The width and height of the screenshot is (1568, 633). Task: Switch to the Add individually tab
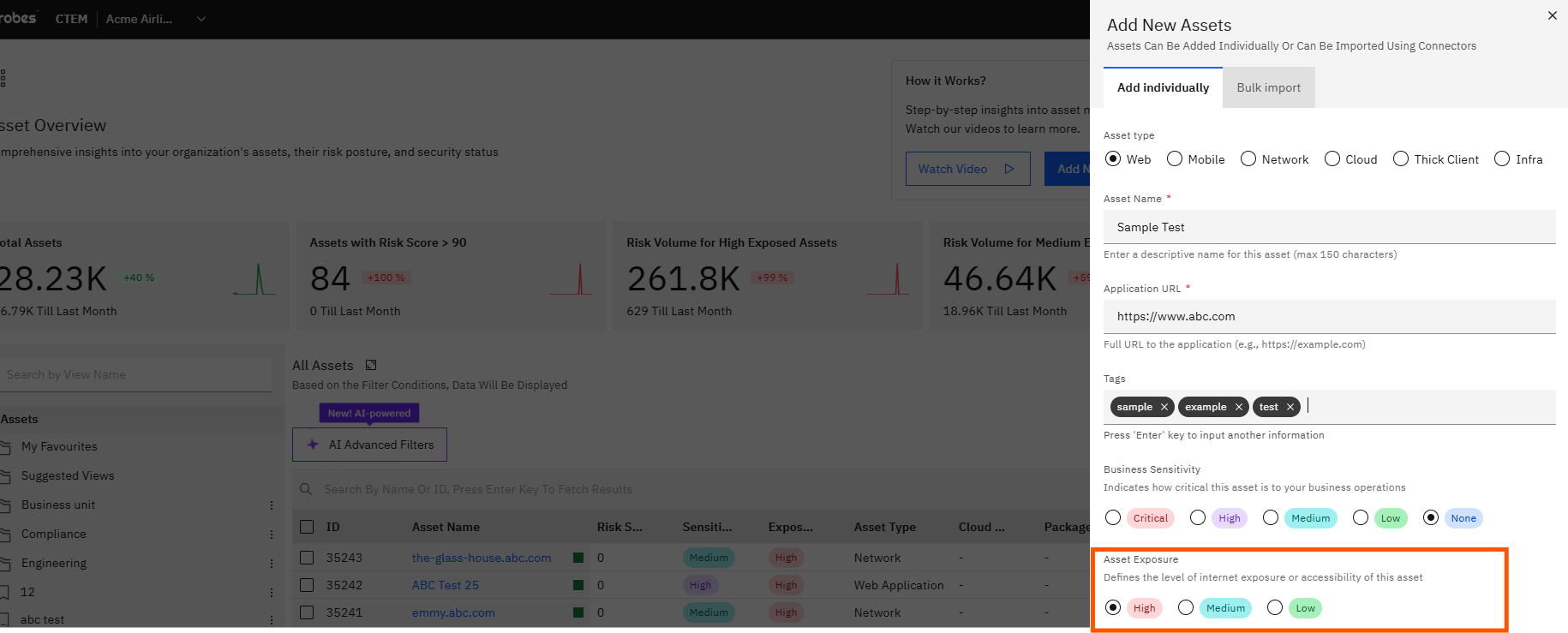click(x=1163, y=87)
